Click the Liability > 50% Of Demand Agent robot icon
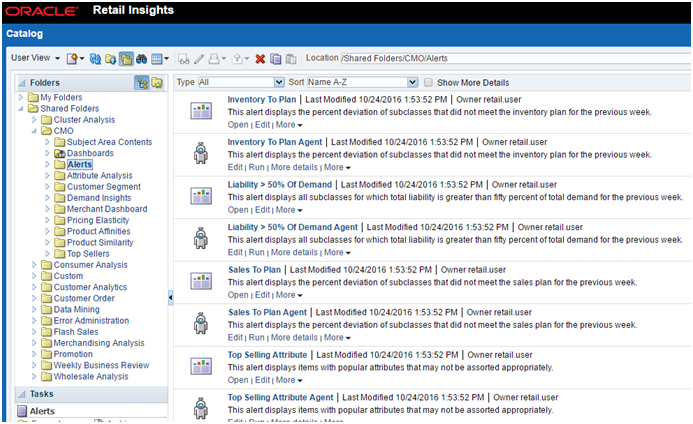 pyautogui.click(x=201, y=238)
